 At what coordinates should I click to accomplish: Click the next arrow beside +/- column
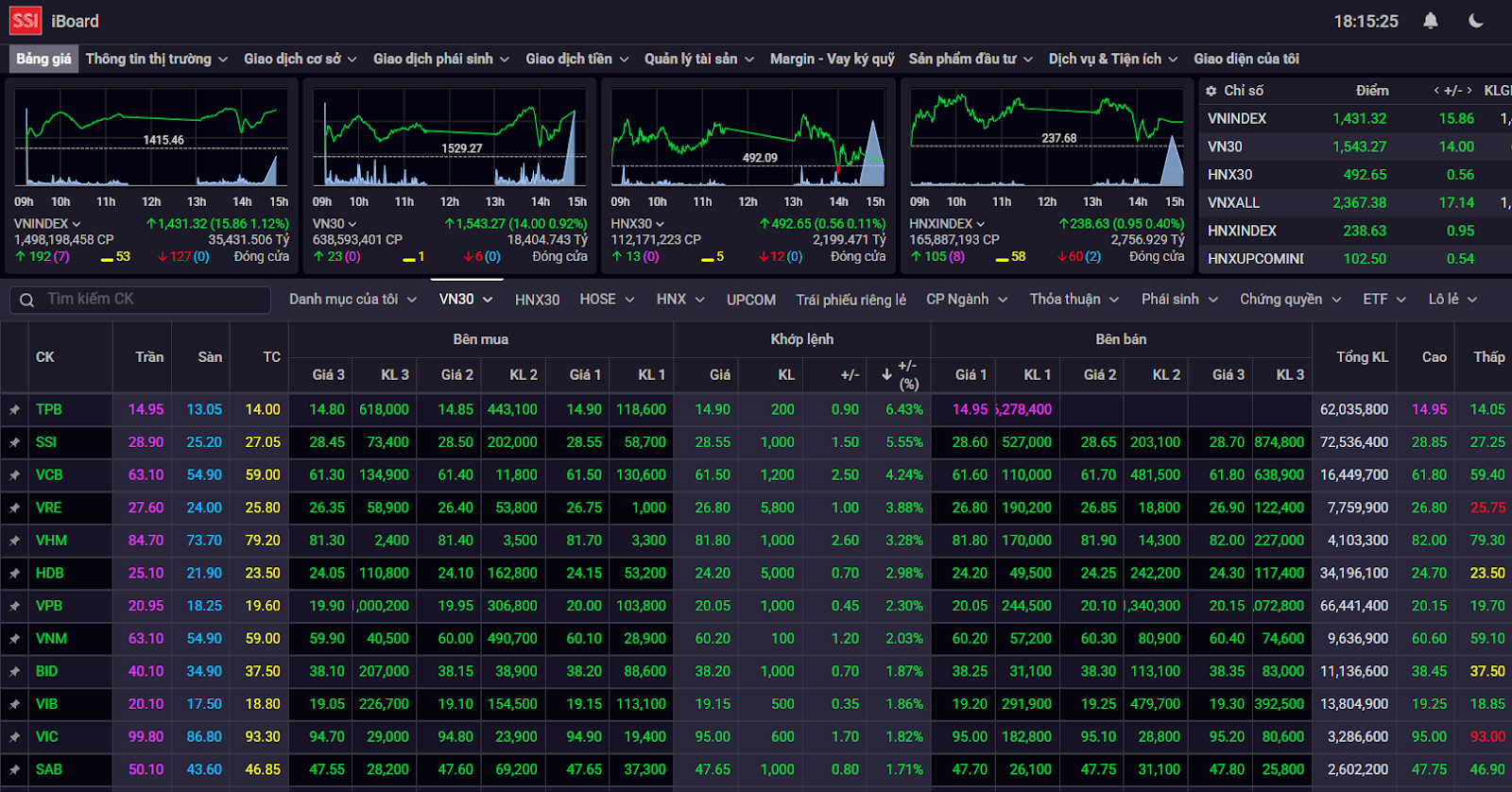1469,91
